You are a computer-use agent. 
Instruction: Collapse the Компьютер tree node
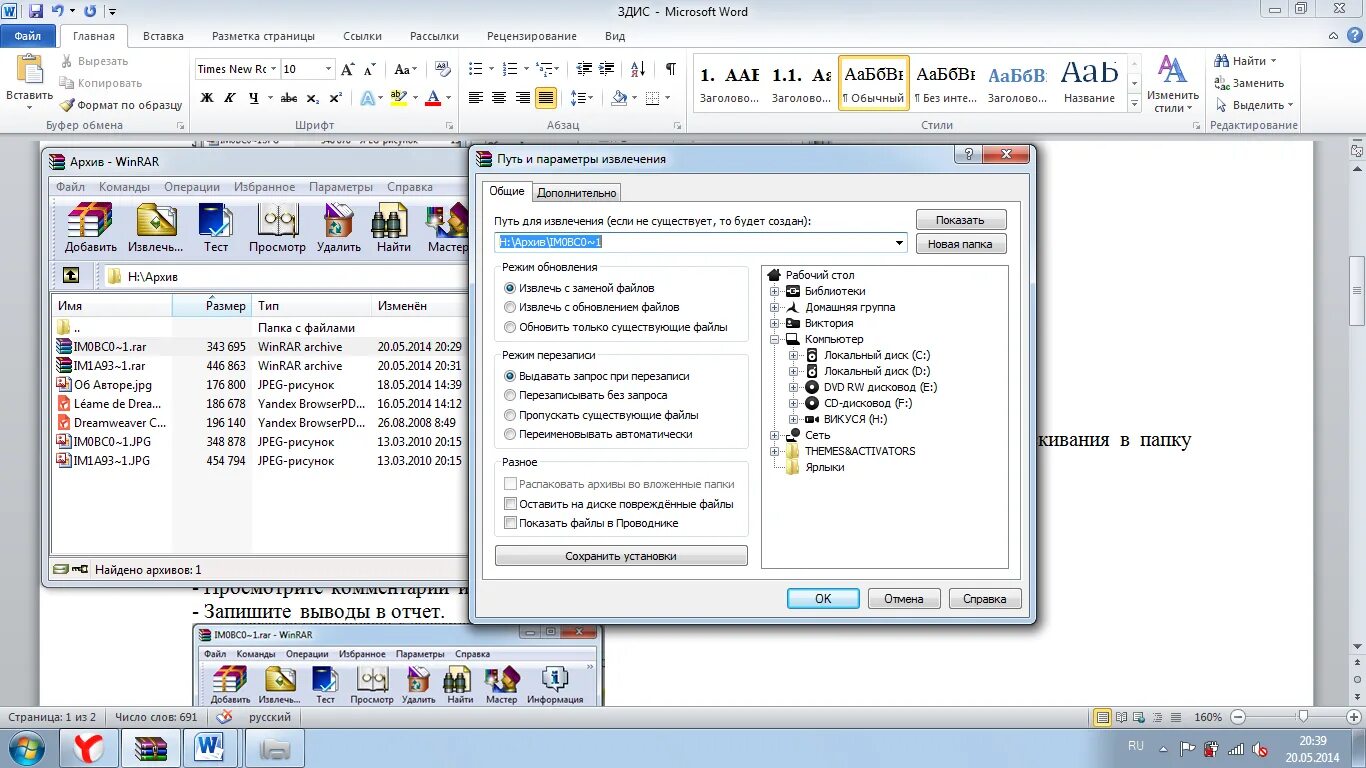[775, 339]
